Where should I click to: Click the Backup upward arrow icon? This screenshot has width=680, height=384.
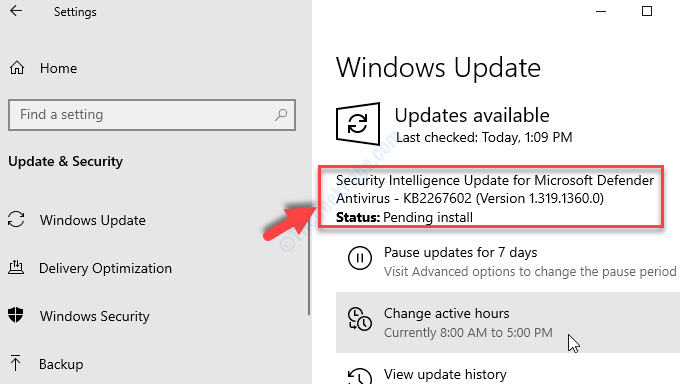(x=16, y=363)
